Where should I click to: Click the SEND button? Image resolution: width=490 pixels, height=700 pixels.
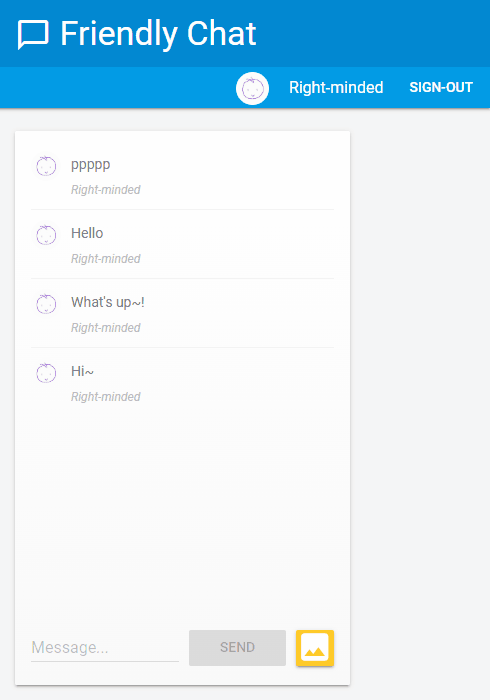coord(237,648)
